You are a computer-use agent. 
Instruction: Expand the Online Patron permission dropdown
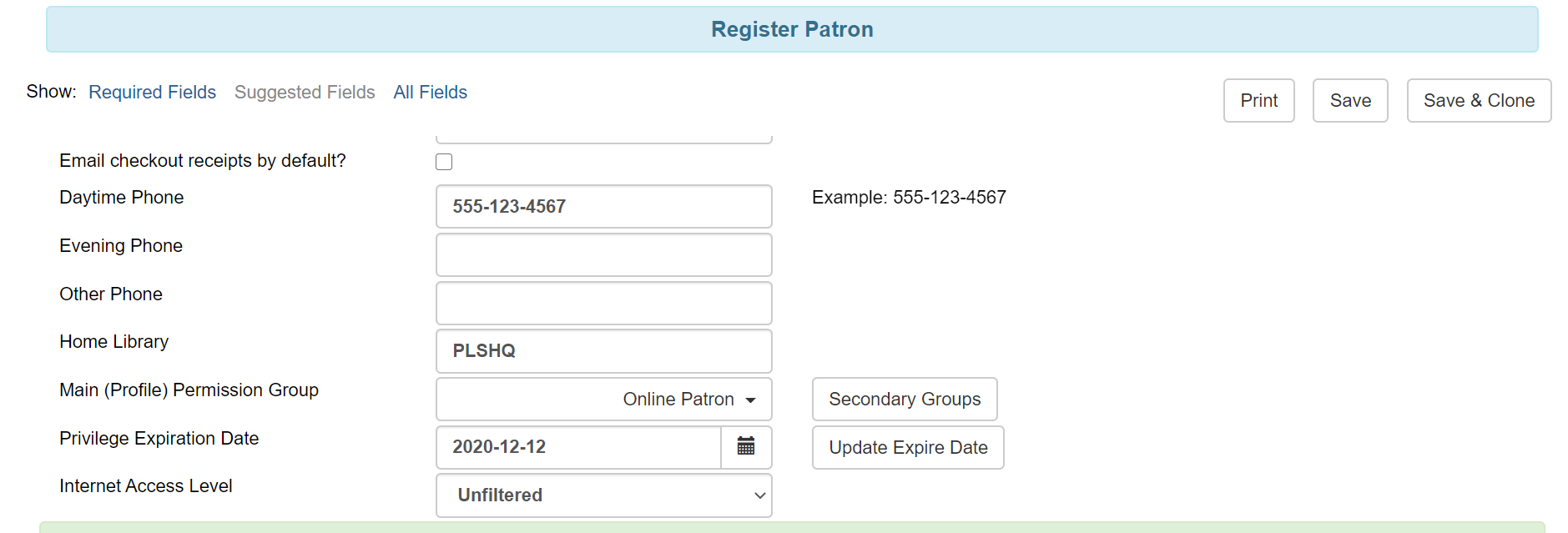tap(603, 400)
